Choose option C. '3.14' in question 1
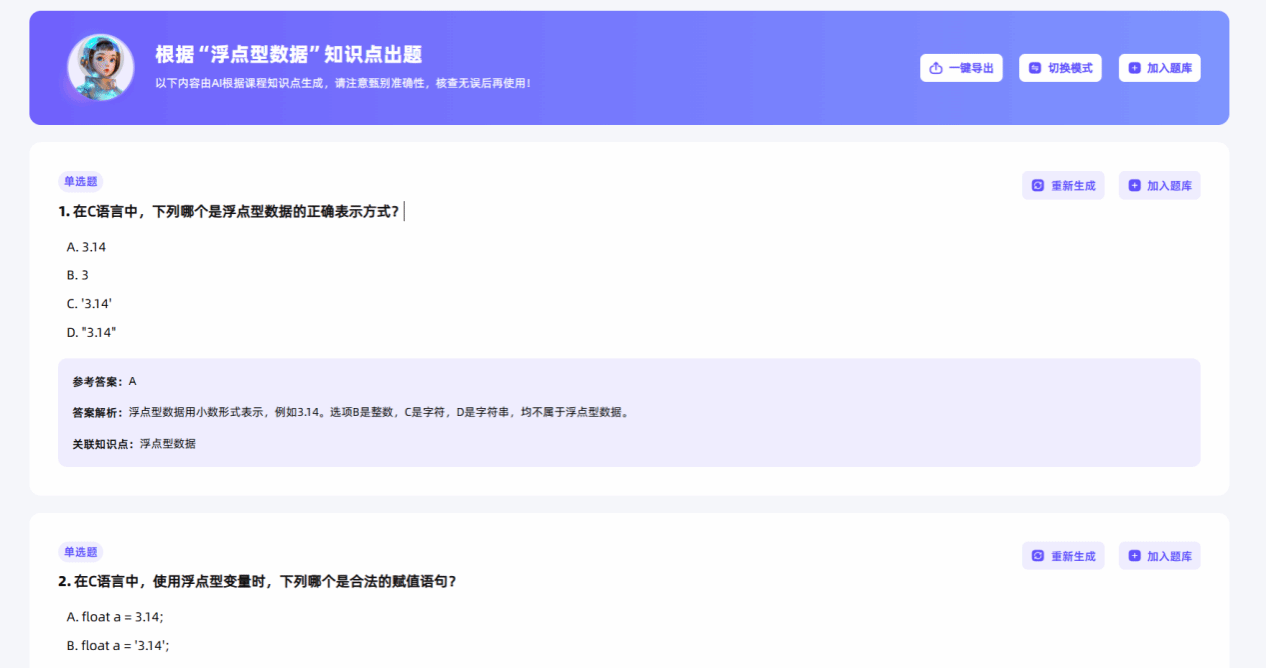The image size is (1266, 668). tap(89, 303)
